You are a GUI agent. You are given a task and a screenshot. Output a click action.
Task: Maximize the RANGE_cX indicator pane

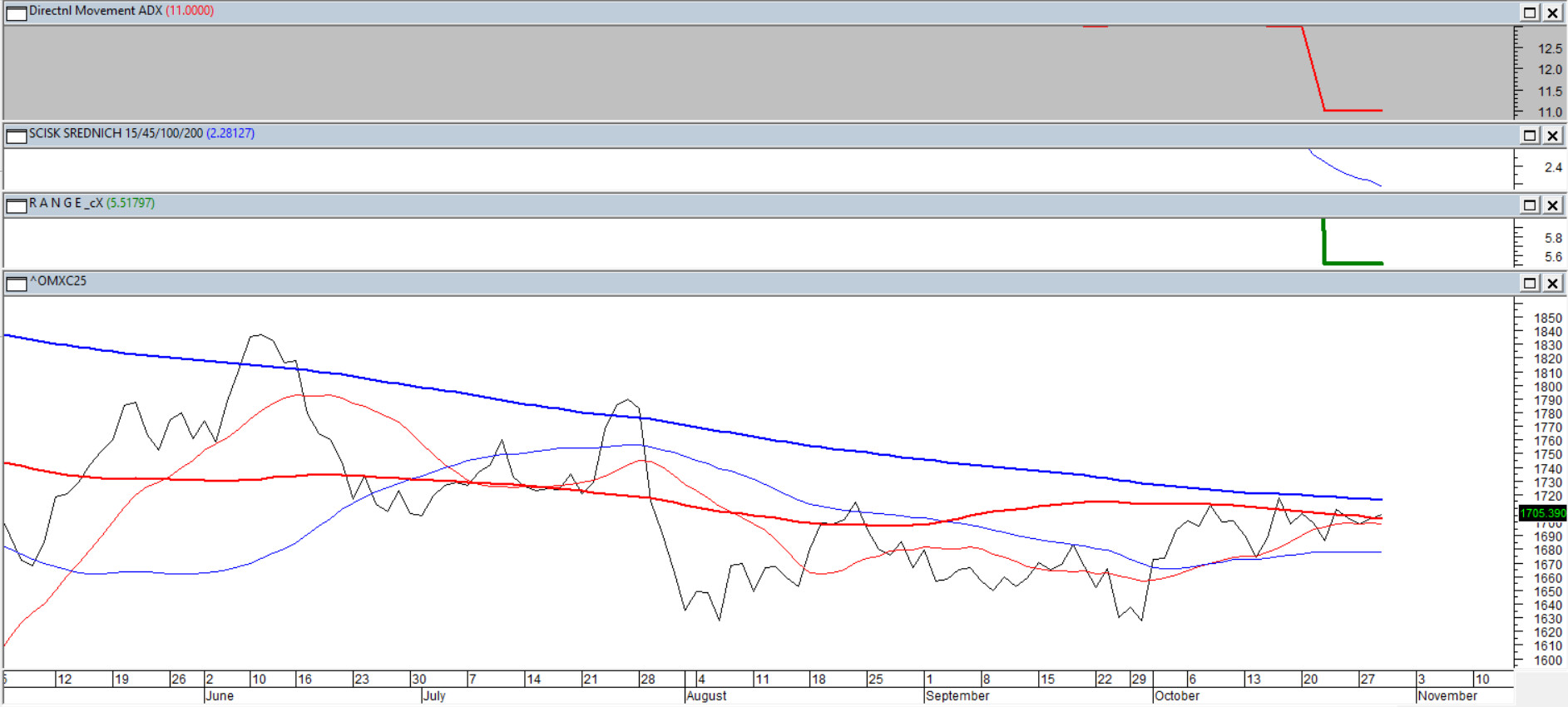coord(1530,205)
